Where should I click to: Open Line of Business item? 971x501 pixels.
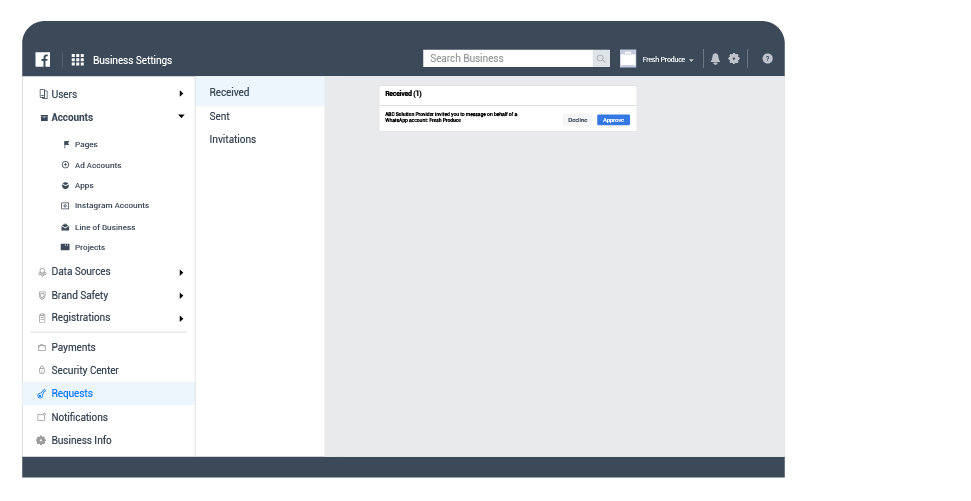105,227
